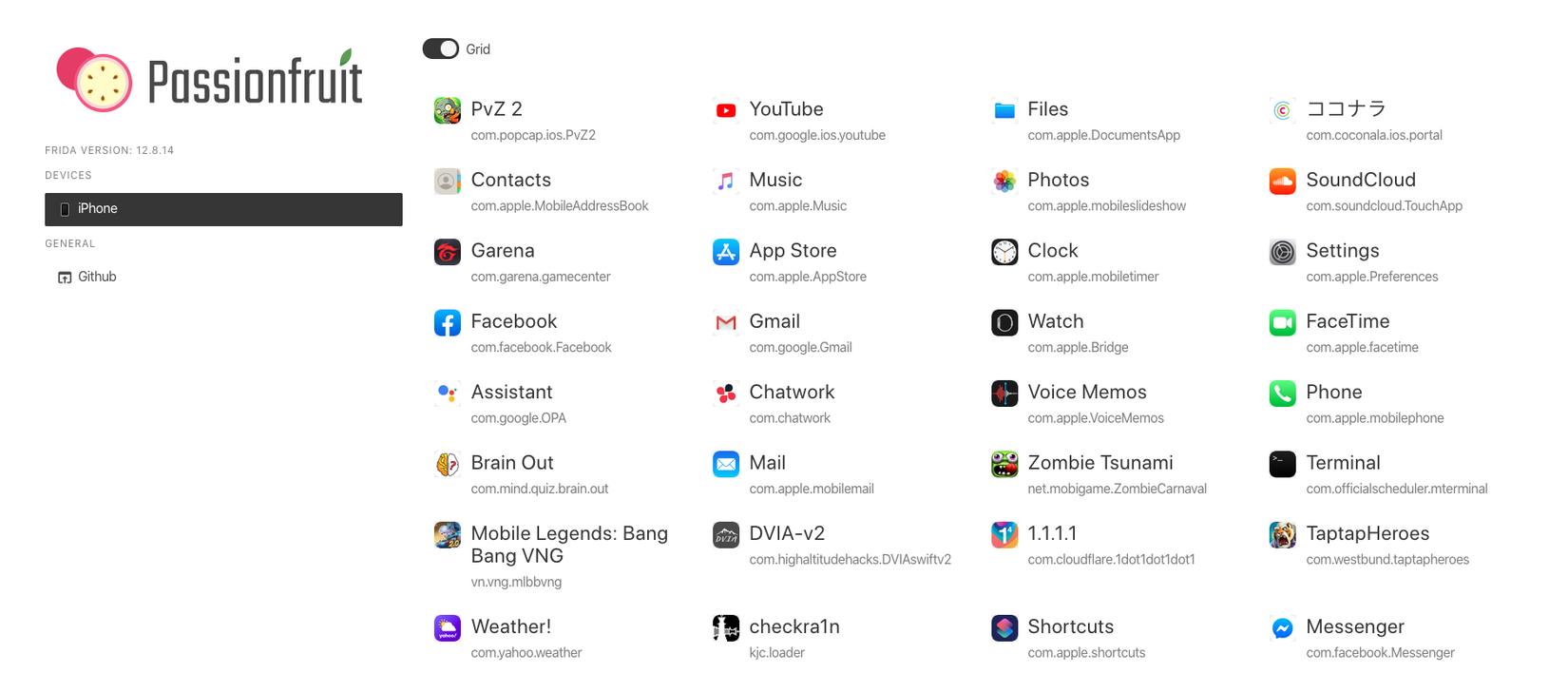The width and height of the screenshot is (1568, 673).
Task: Select the Terminal app icon
Action: (1283, 465)
